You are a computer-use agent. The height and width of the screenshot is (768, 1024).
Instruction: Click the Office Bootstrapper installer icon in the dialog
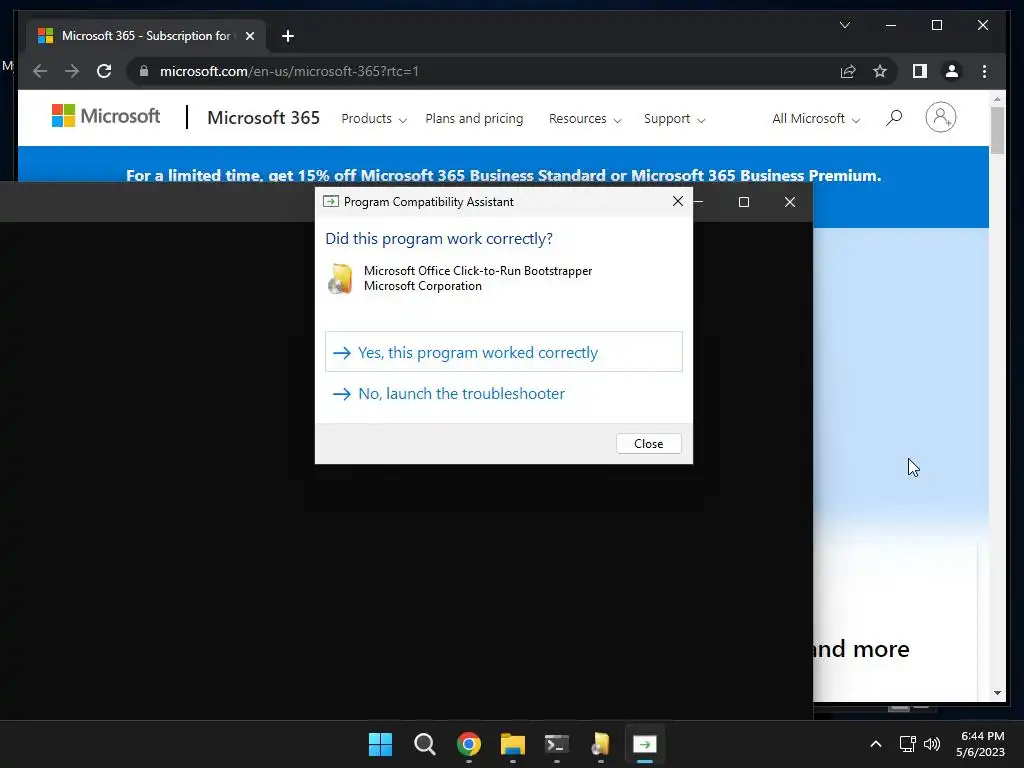coord(340,279)
